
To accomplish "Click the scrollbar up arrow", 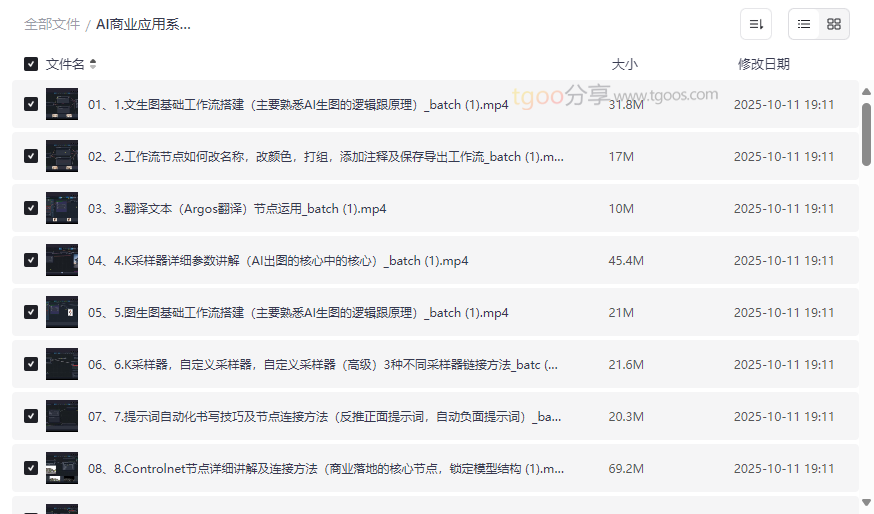I will [866, 92].
